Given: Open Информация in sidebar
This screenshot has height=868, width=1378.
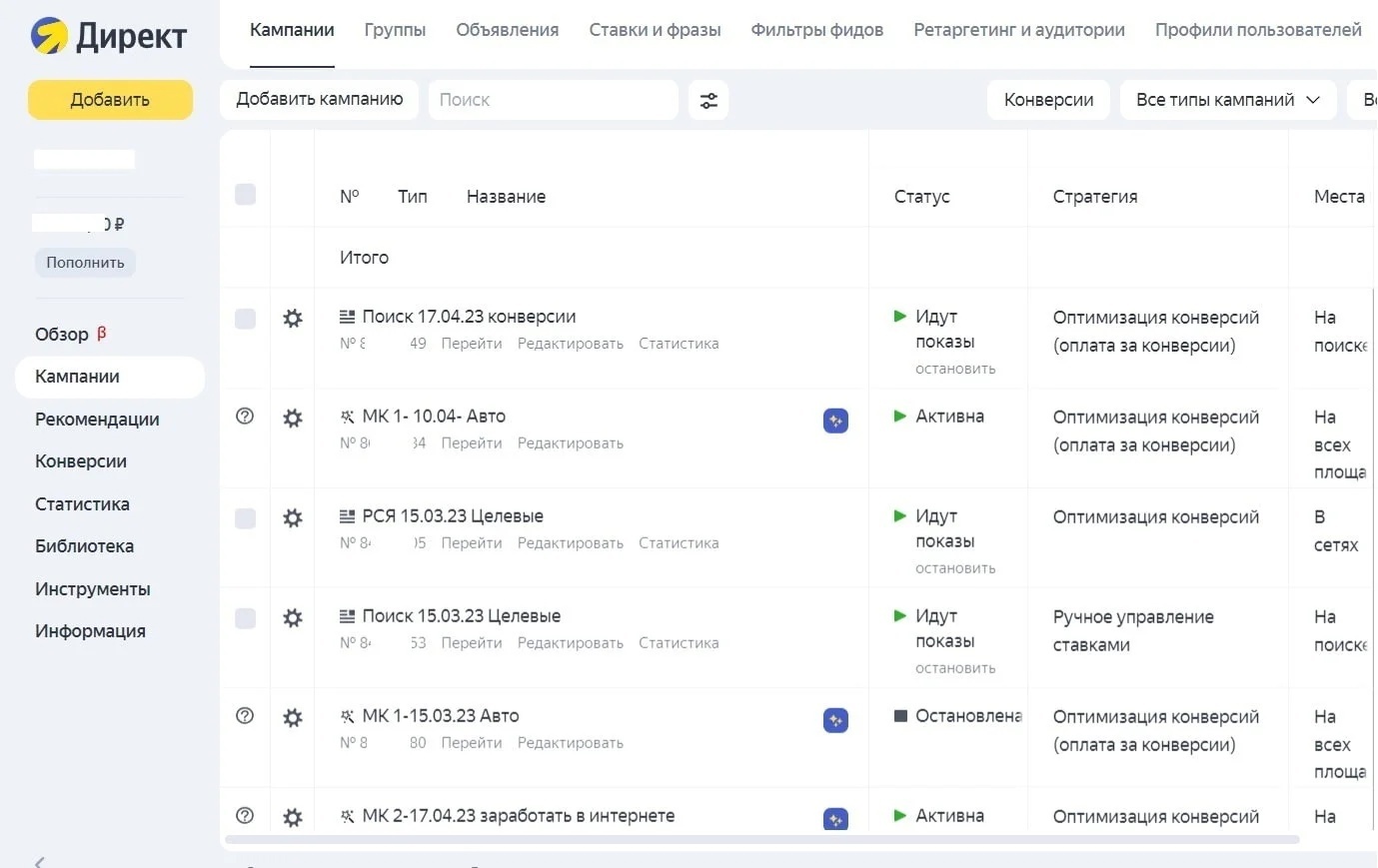Looking at the screenshot, I should pos(90,631).
